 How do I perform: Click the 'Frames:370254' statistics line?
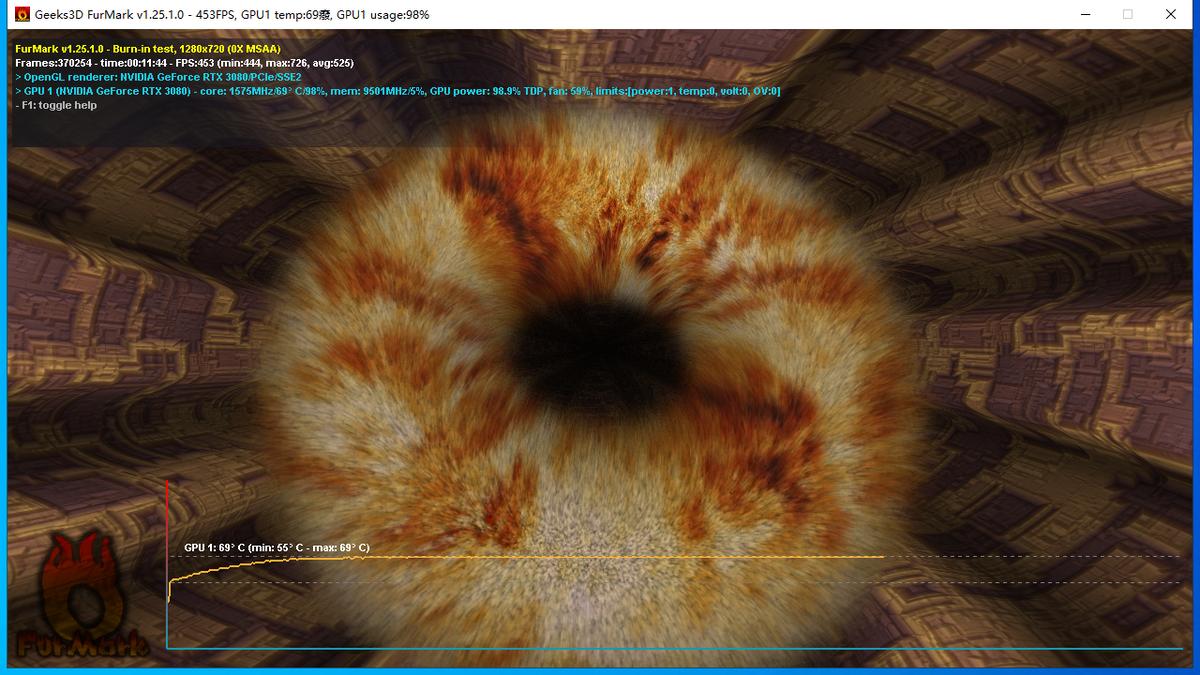click(x=185, y=62)
